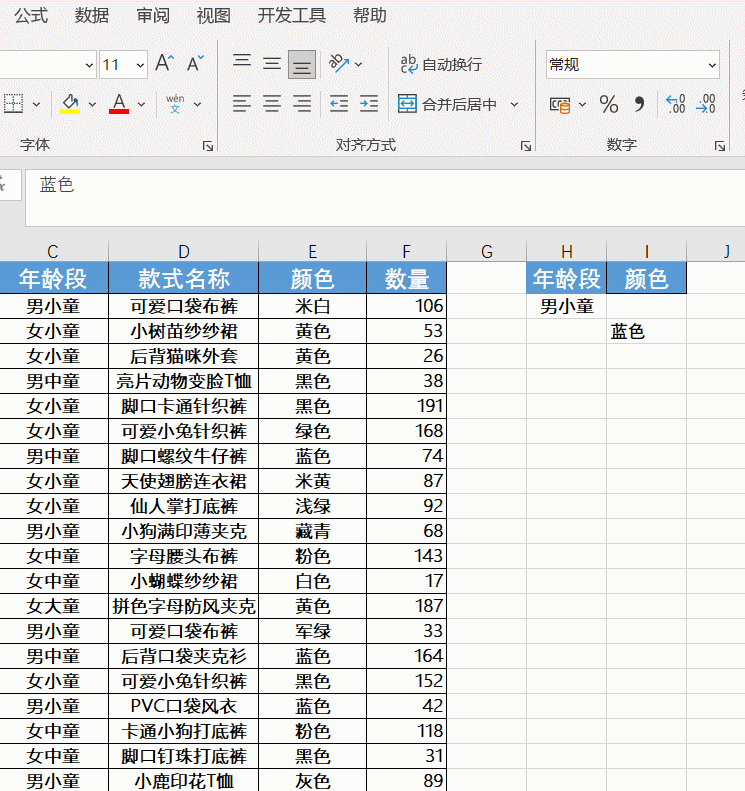Expand the font size 11 dropdown
This screenshot has height=791, width=745.
140,65
